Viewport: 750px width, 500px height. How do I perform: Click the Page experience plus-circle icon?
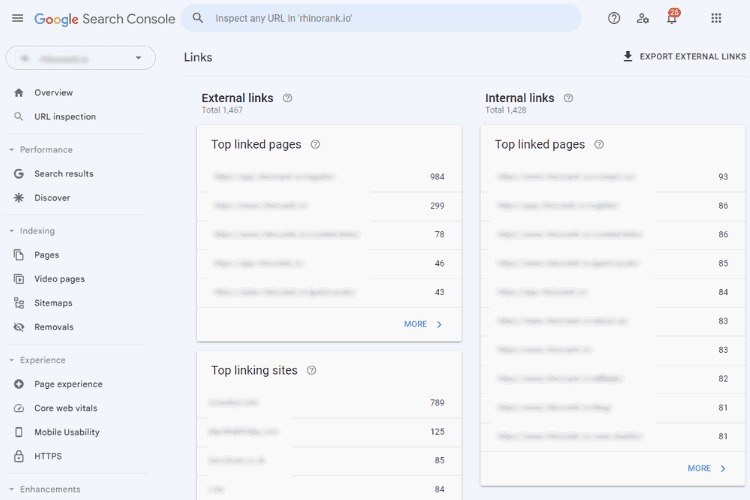(x=19, y=384)
